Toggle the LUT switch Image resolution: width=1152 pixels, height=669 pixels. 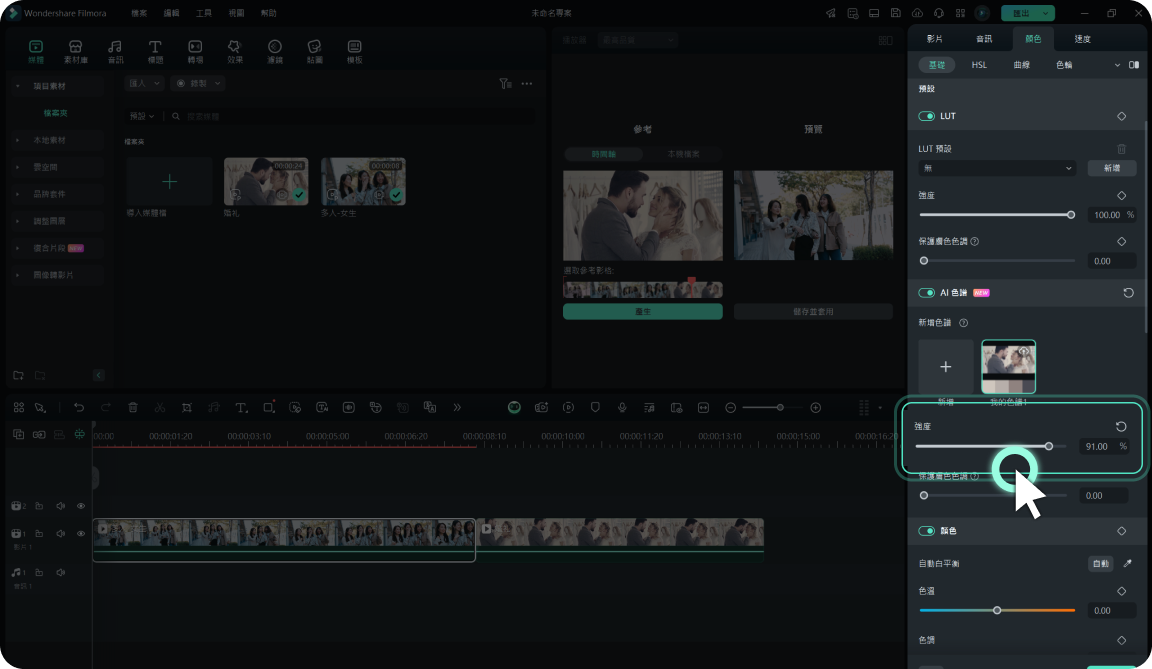[926, 116]
